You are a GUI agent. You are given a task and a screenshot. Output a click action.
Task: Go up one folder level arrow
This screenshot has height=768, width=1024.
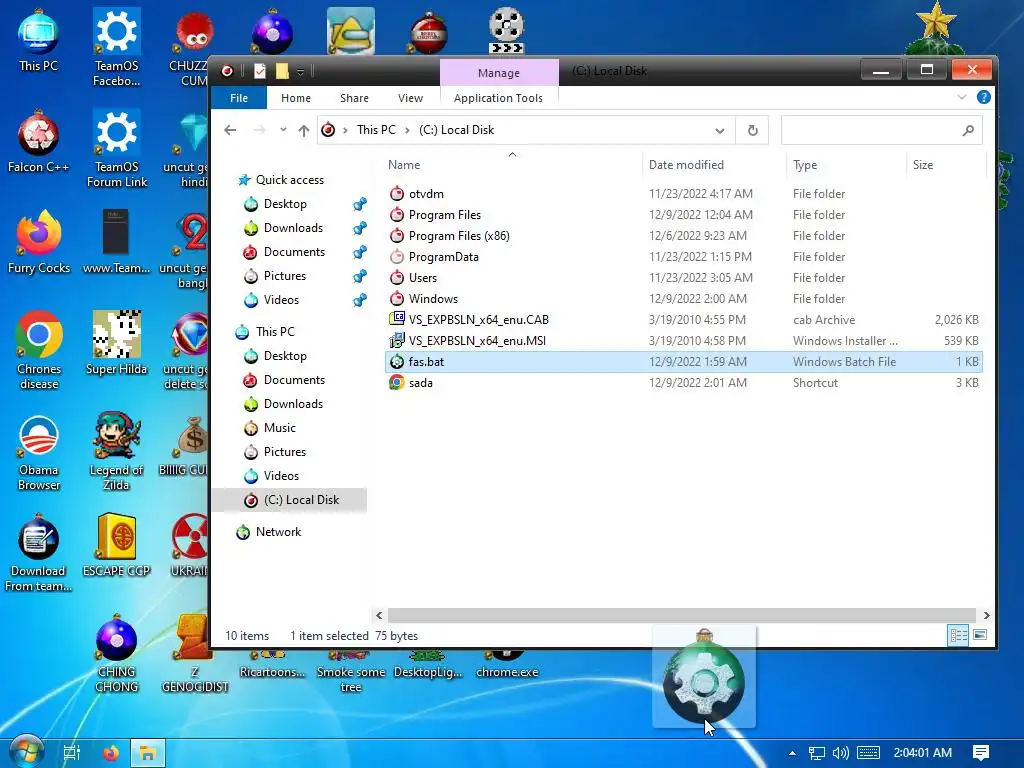coord(304,131)
